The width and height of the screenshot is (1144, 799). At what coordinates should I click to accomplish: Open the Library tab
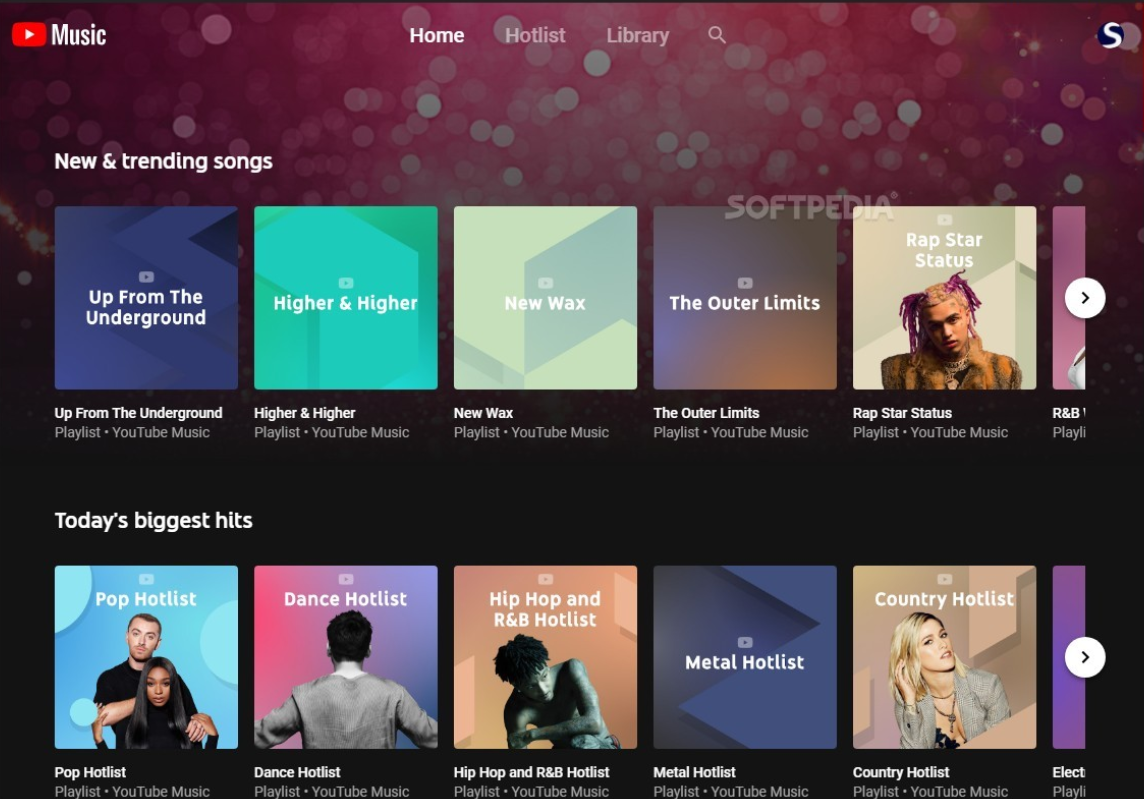(x=638, y=35)
